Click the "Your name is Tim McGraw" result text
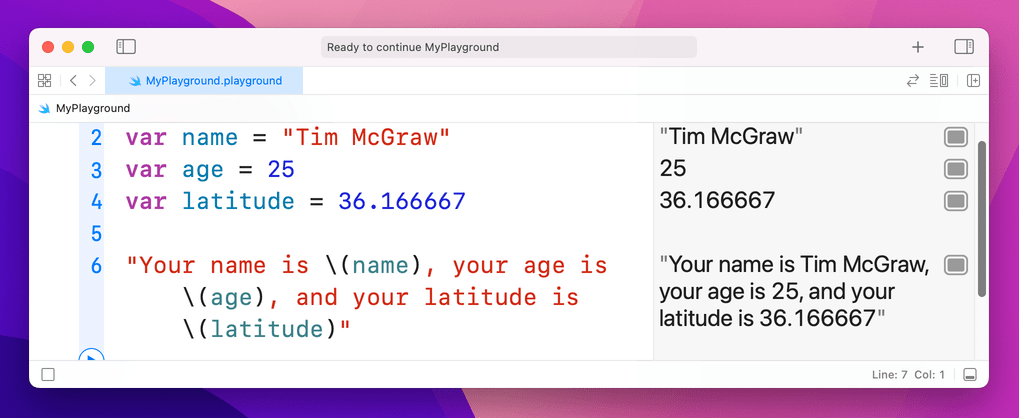Image resolution: width=1019 pixels, height=418 pixels. pos(794,291)
